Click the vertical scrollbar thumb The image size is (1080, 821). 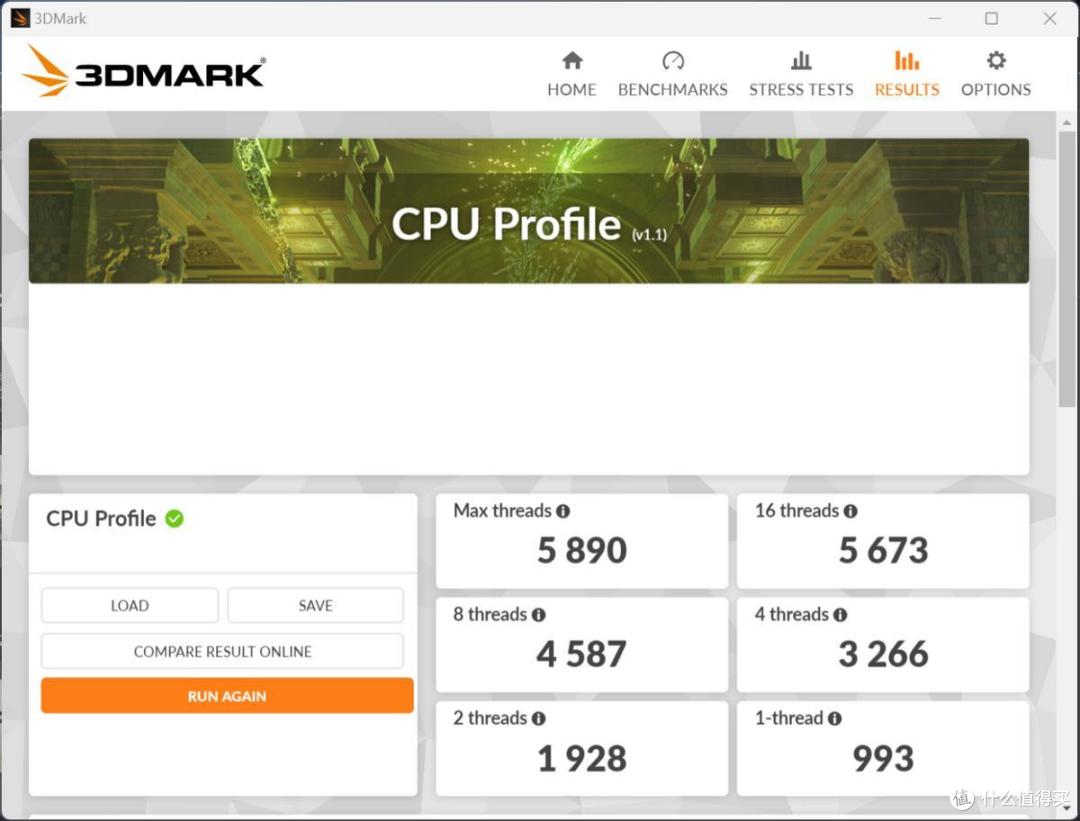click(1067, 269)
